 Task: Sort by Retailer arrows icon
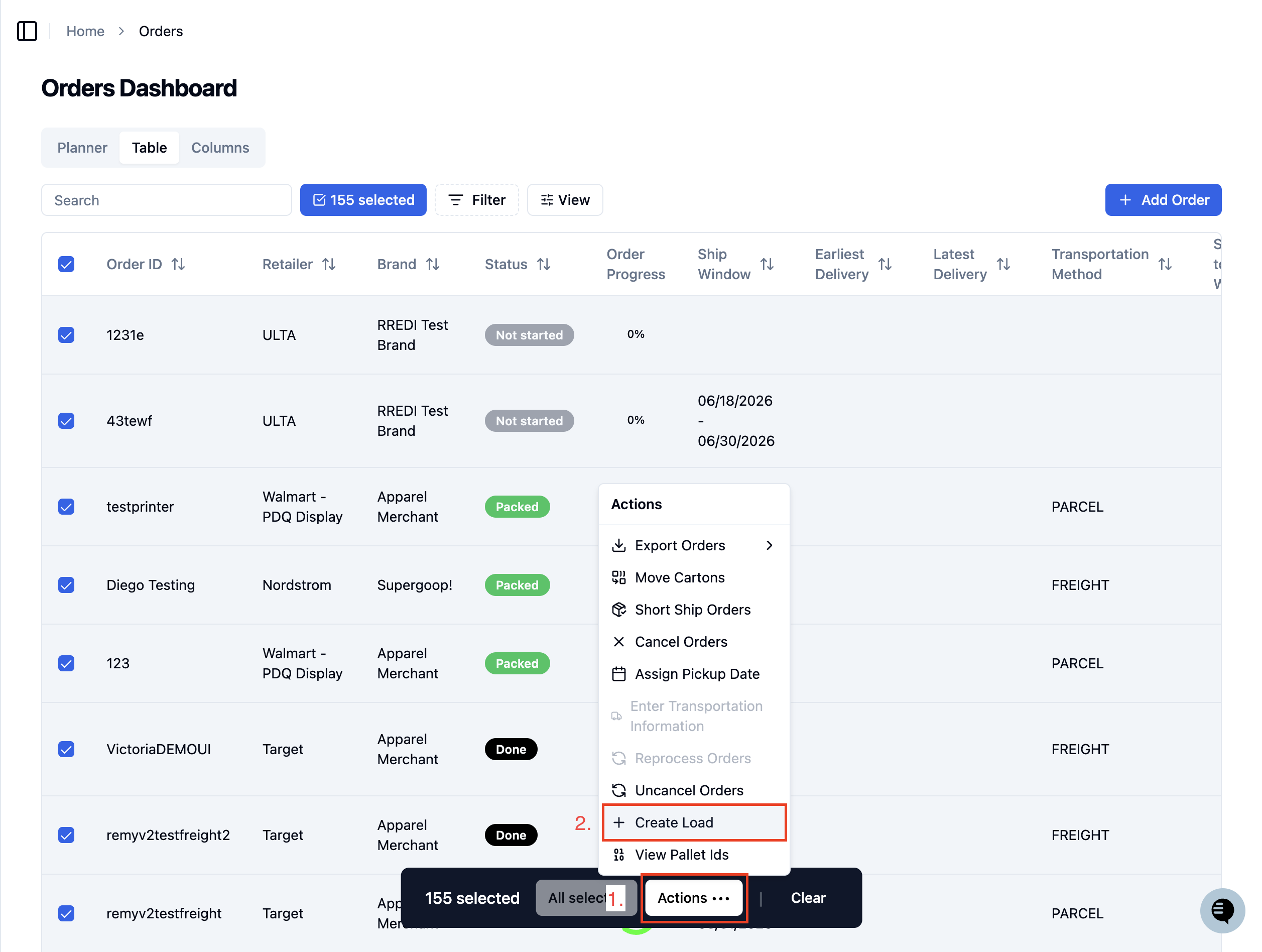coord(329,264)
